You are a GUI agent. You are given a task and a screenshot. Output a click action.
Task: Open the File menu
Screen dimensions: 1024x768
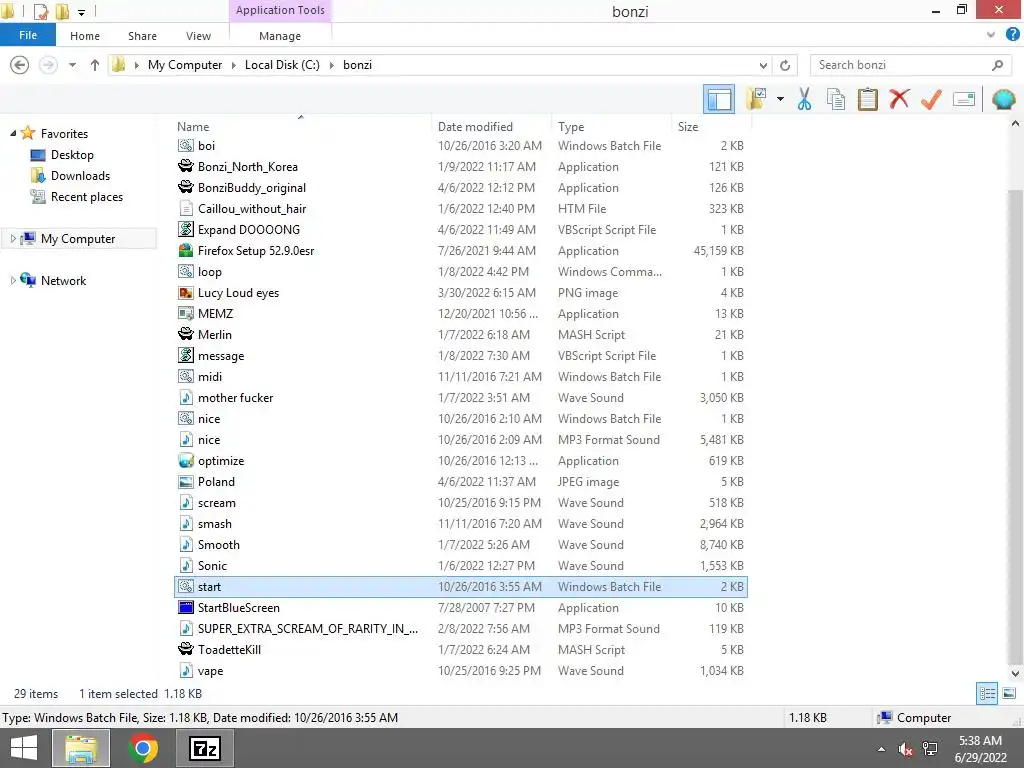(x=27, y=35)
